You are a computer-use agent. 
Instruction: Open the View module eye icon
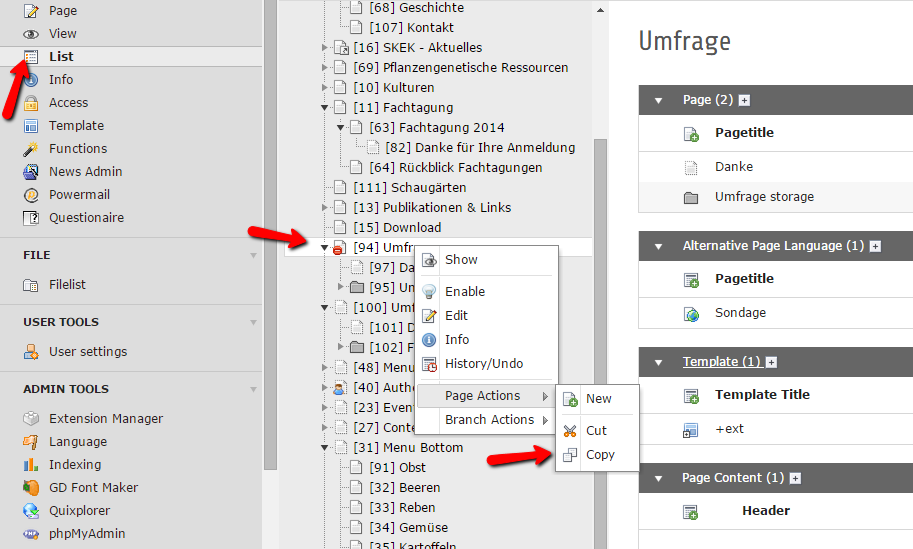tap(31, 34)
